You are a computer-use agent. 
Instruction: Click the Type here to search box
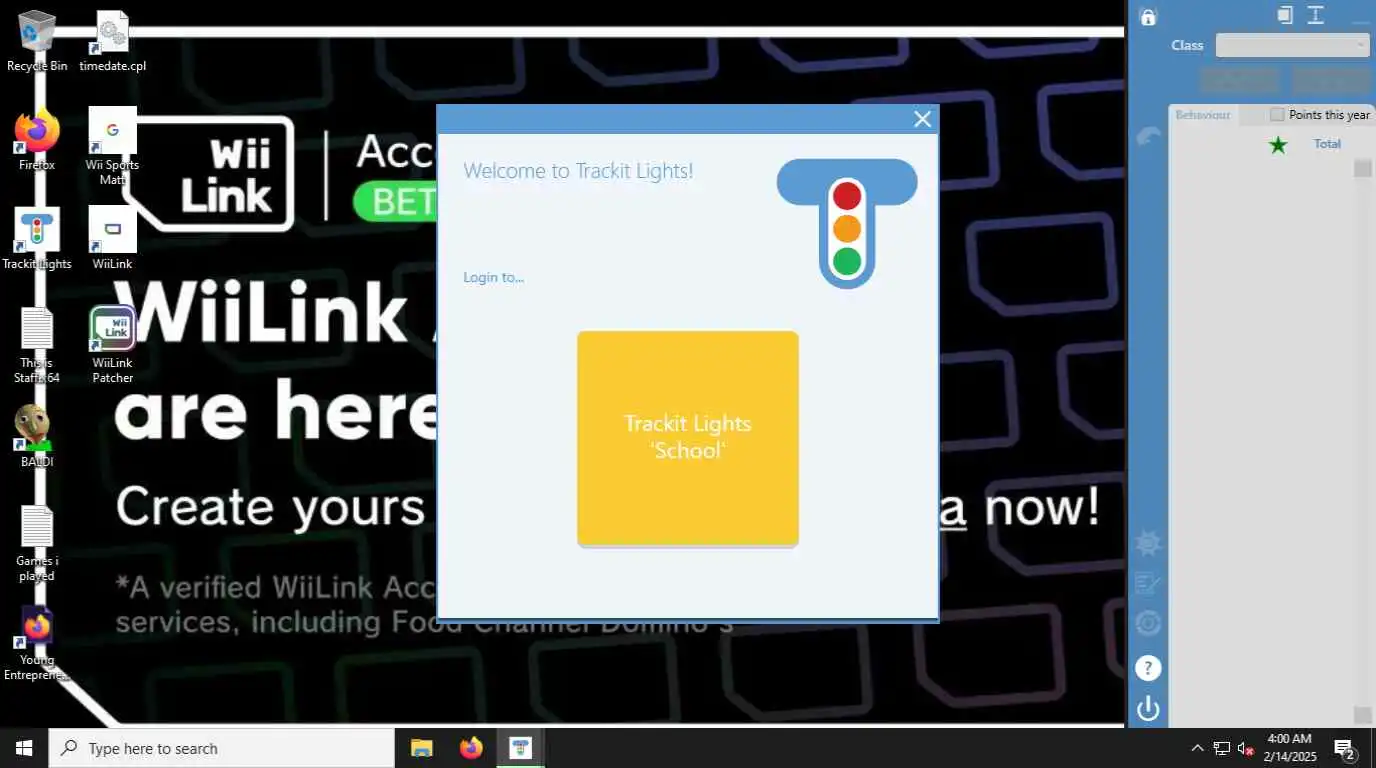click(222, 748)
